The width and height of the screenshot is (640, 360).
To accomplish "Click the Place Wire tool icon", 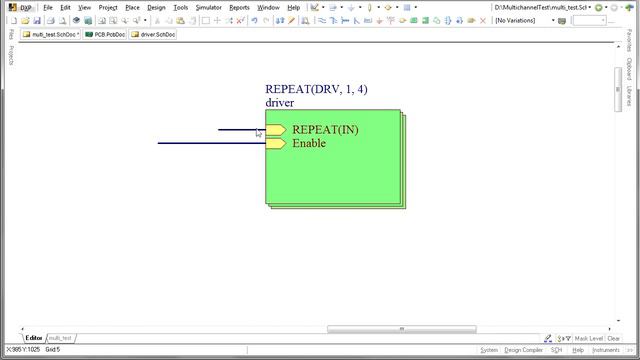I will point(322,20).
